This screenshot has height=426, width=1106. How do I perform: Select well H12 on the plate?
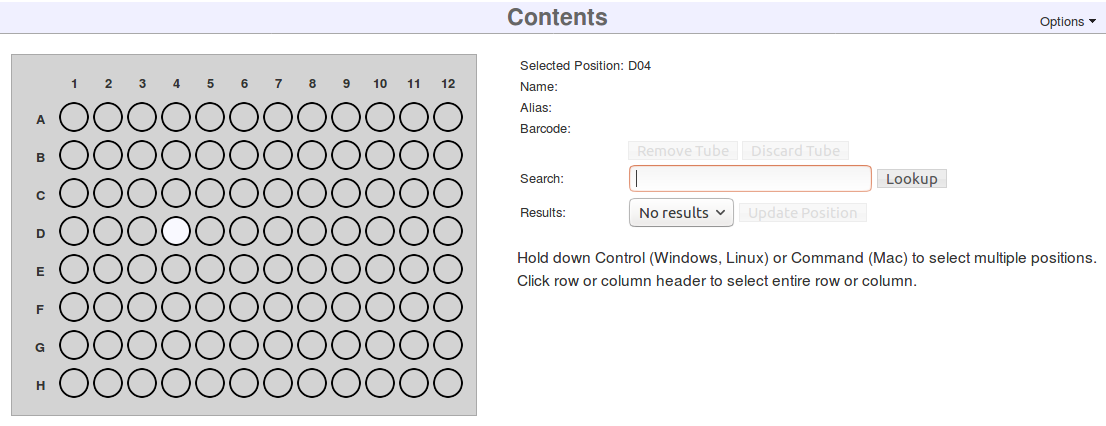pyautogui.click(x=448, y=383)
